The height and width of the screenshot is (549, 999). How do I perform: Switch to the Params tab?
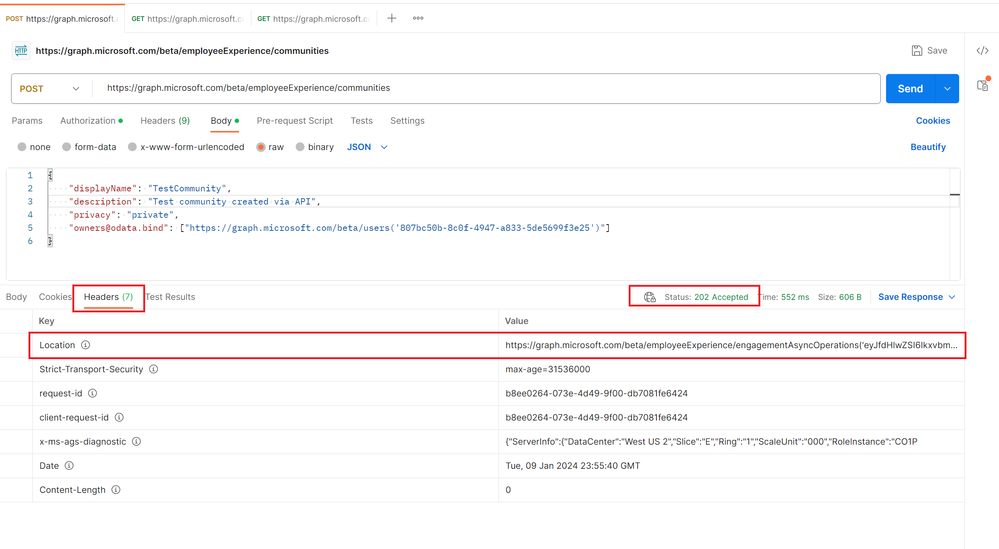27,120
